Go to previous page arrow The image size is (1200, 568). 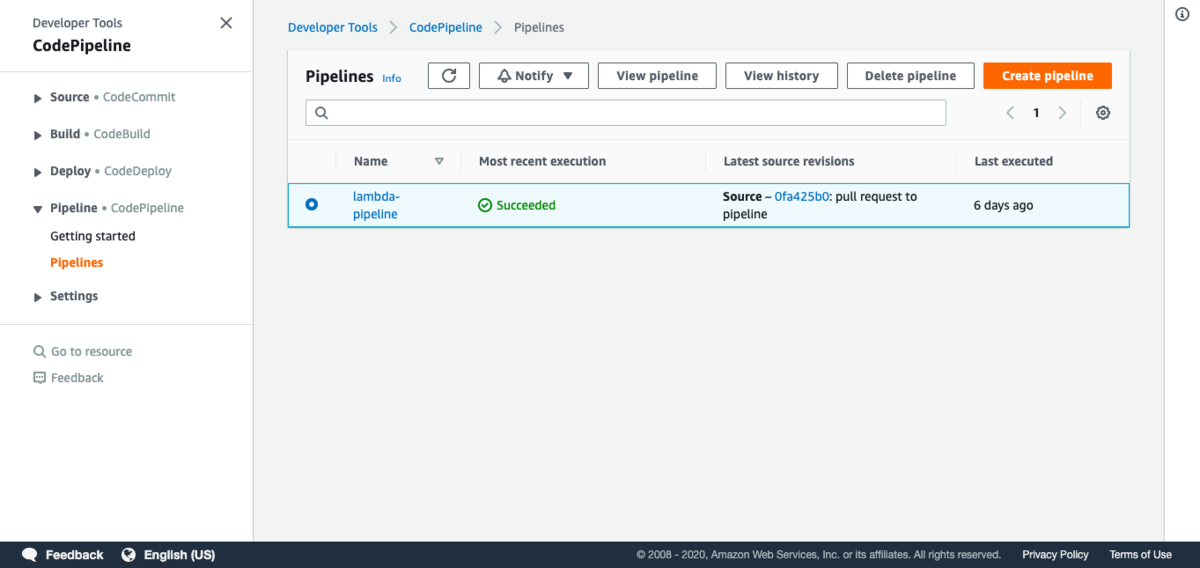1010,113
